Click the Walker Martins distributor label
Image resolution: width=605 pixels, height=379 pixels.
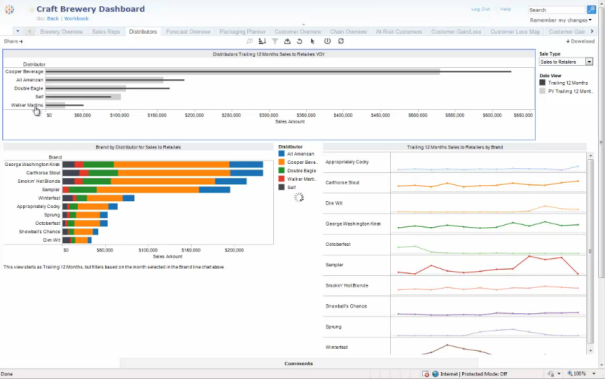[27, 105]
